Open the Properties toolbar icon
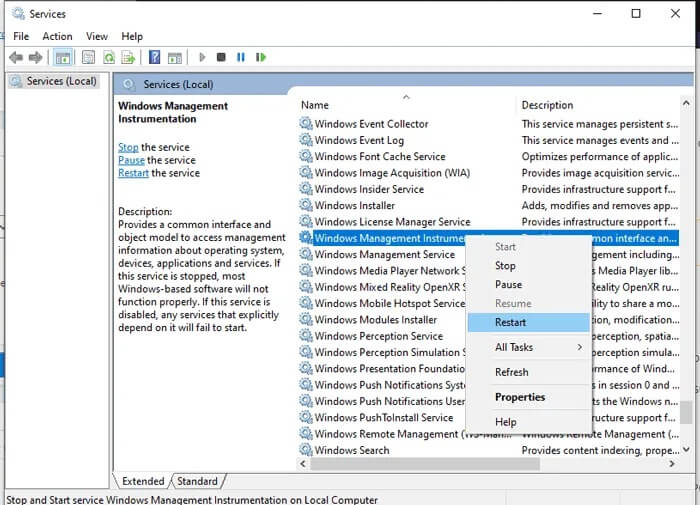This screenshot has width=700, height=505. click(x=88, y=57)
